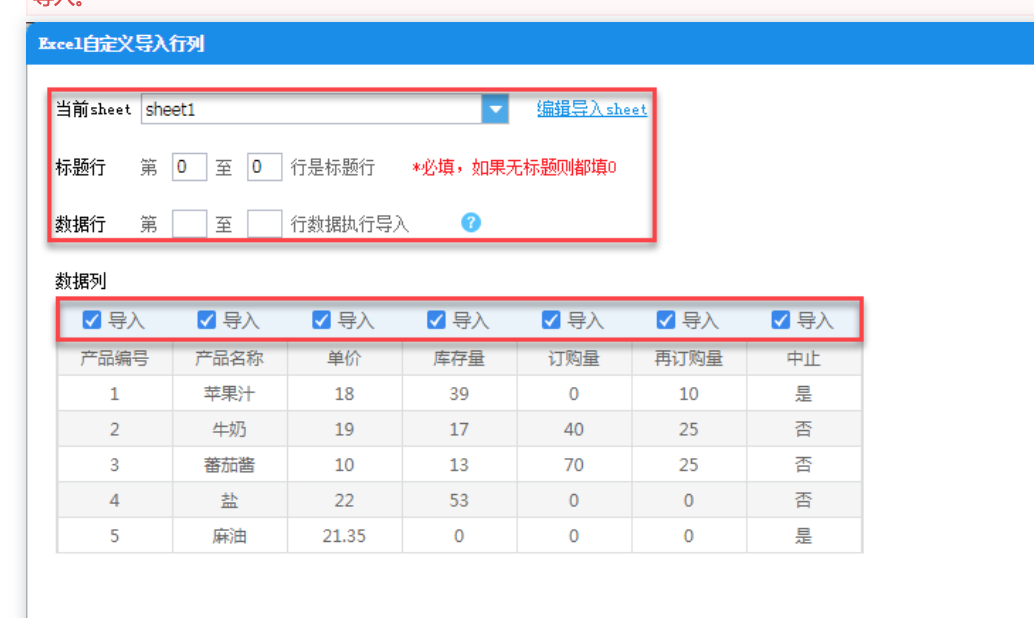The width and height of the screenshot is (1034, 618).
Task: Disable 导入 checkbox above 订购量 column
Action: [551, 320]
